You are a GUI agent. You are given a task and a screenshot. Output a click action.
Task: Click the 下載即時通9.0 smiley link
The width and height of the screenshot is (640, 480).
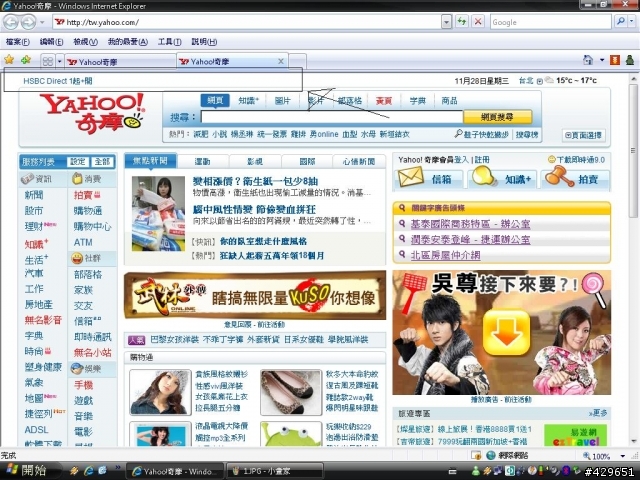576,160
